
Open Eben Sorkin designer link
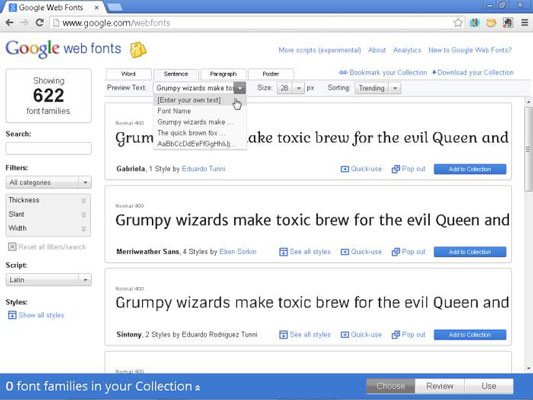point(238,252)
